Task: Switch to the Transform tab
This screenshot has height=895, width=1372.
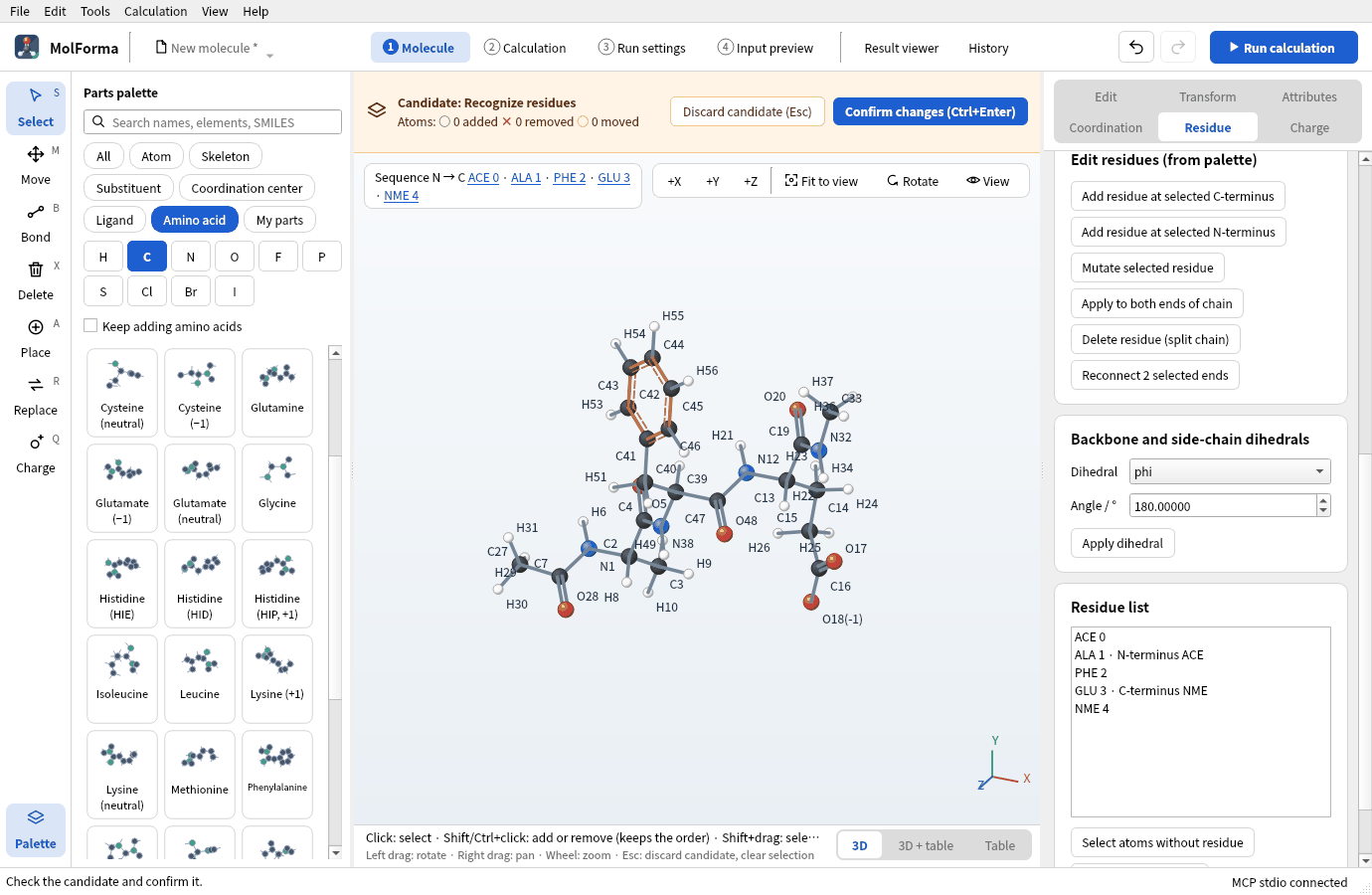Action: pos(1208,96)
